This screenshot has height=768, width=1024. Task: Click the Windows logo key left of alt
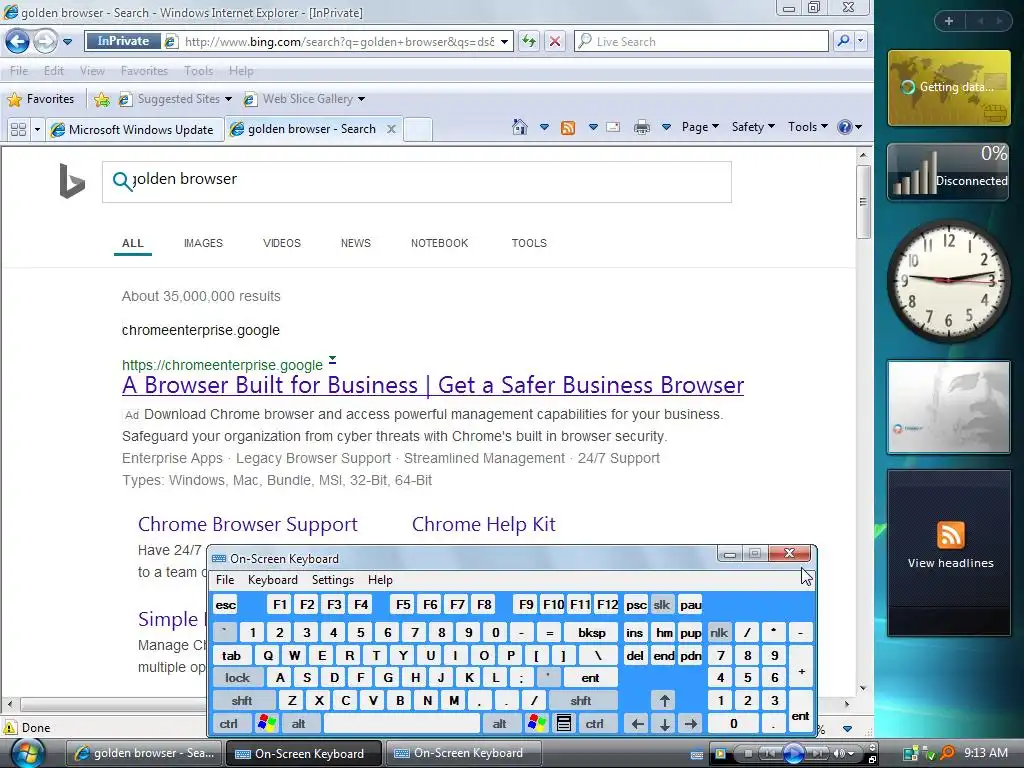click(x=267, y=723)
